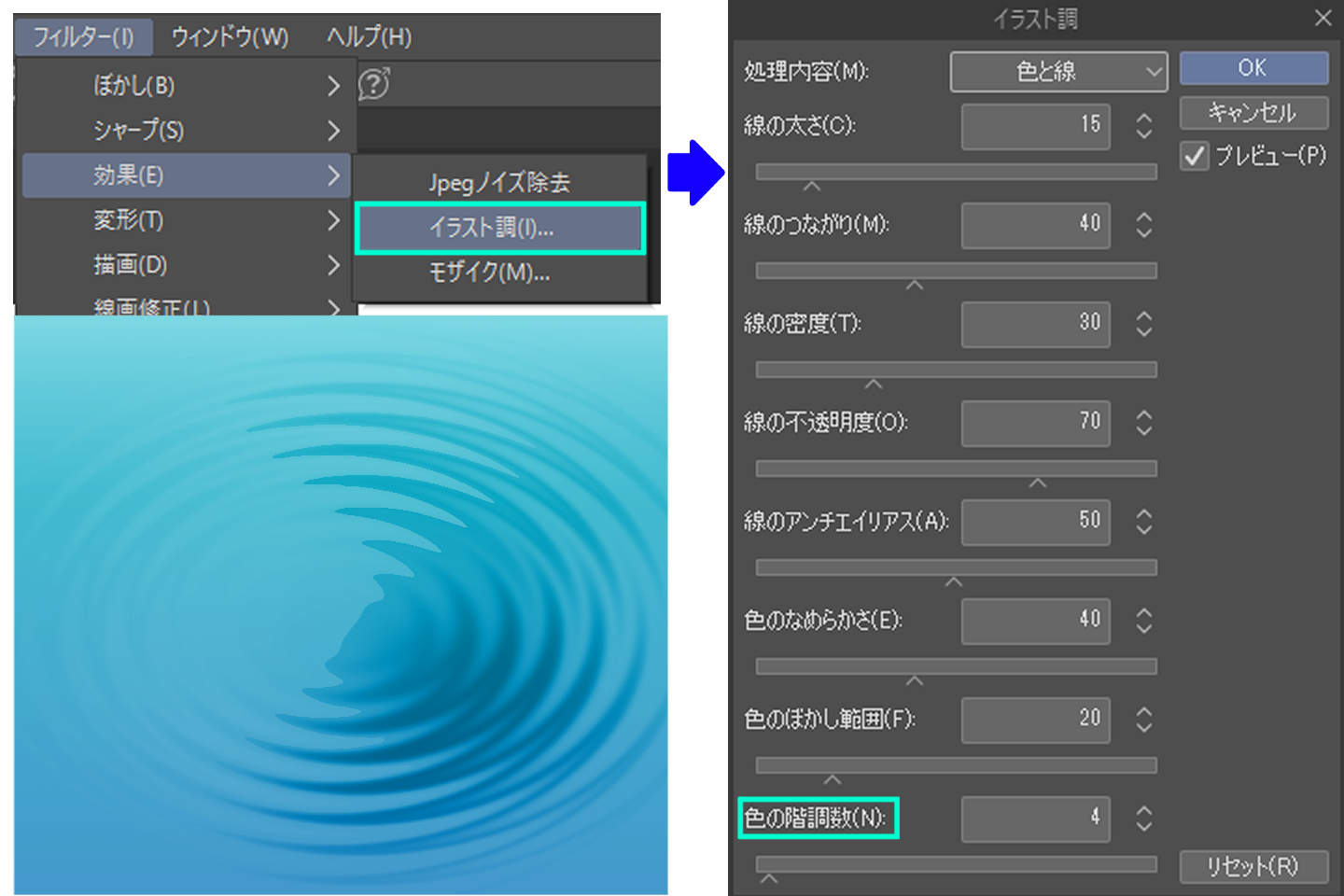
Task: Open the フィルター(I) menu
Action: pos(84,38)
